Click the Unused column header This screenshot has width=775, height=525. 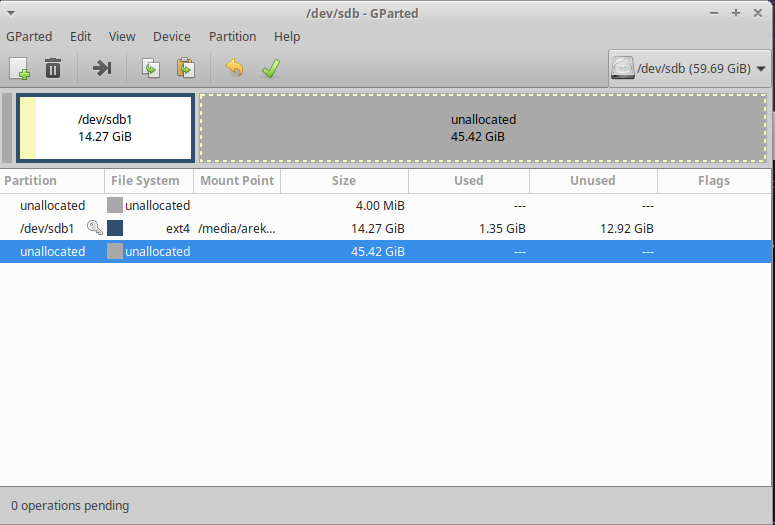tap(593, 180)
